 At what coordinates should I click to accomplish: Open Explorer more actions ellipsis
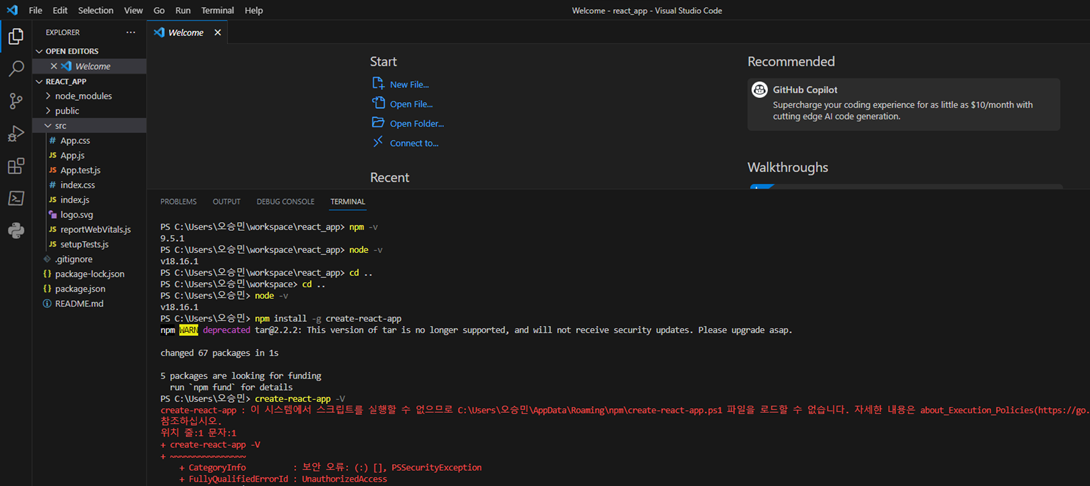131,32
